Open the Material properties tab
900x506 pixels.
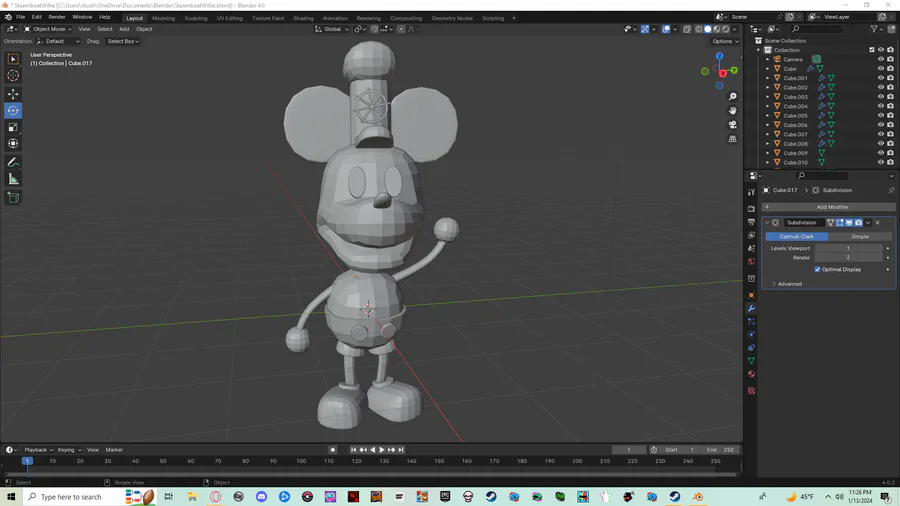click(751, 374)
